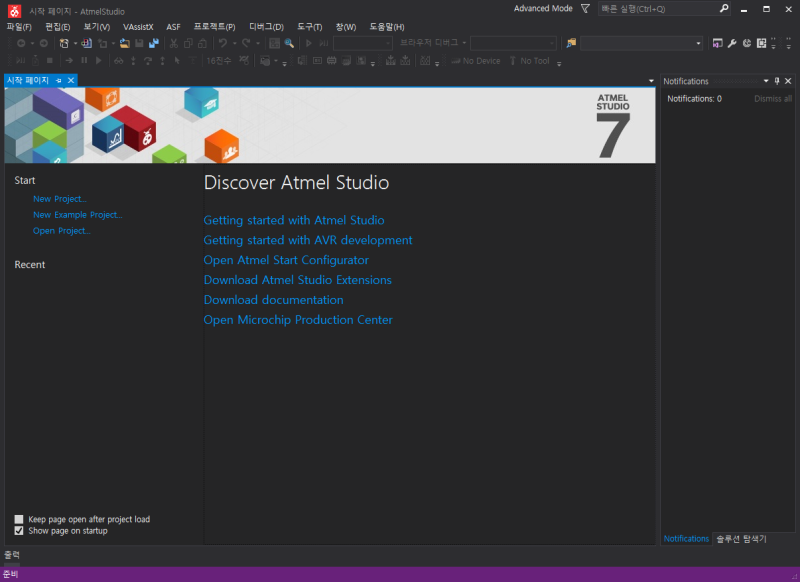Click the Save All toolbar icon
The image size is (800, 582).
click(154, 43)
